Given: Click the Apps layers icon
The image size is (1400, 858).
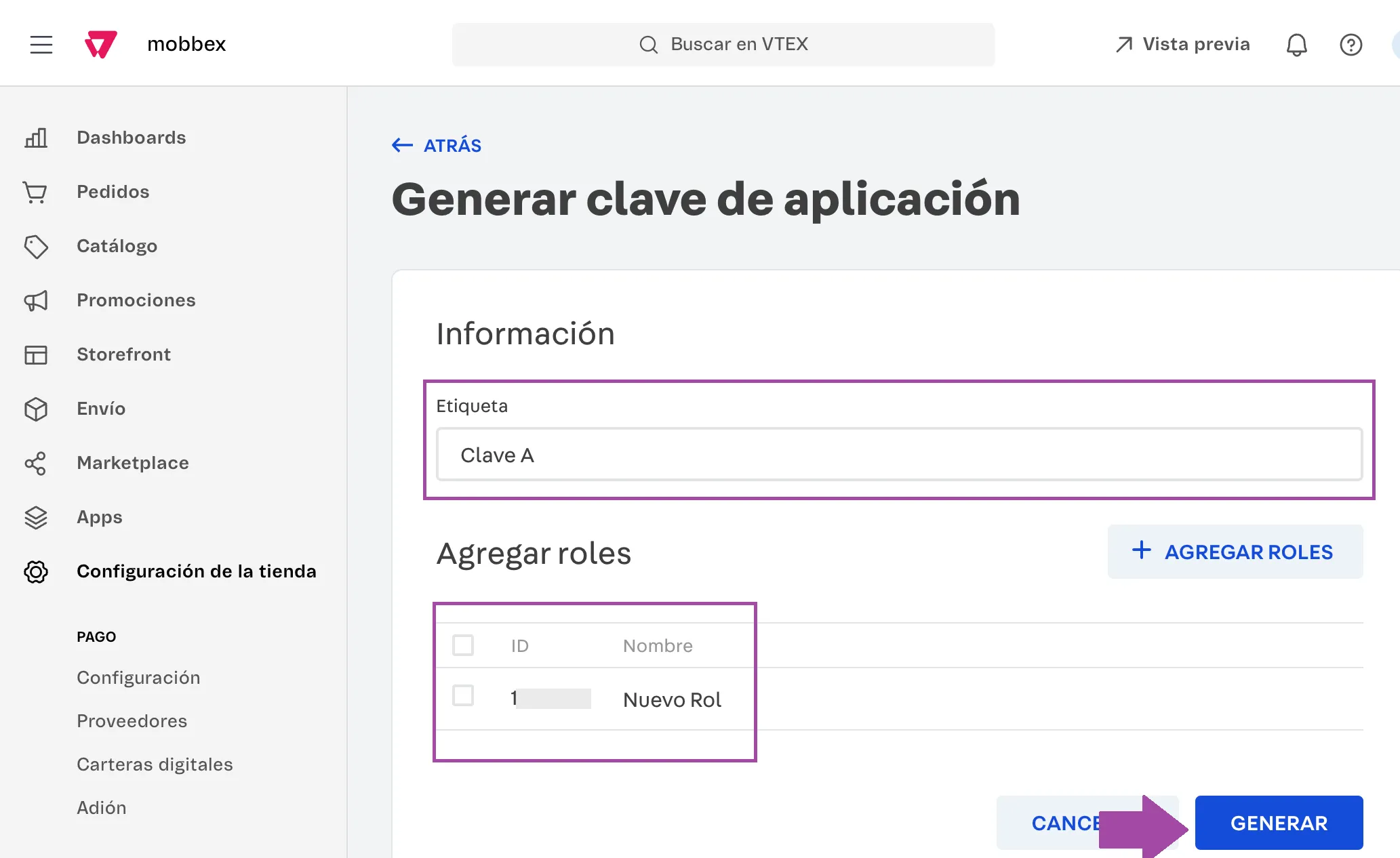Looking at the screenshot, I should click(36, 517).
